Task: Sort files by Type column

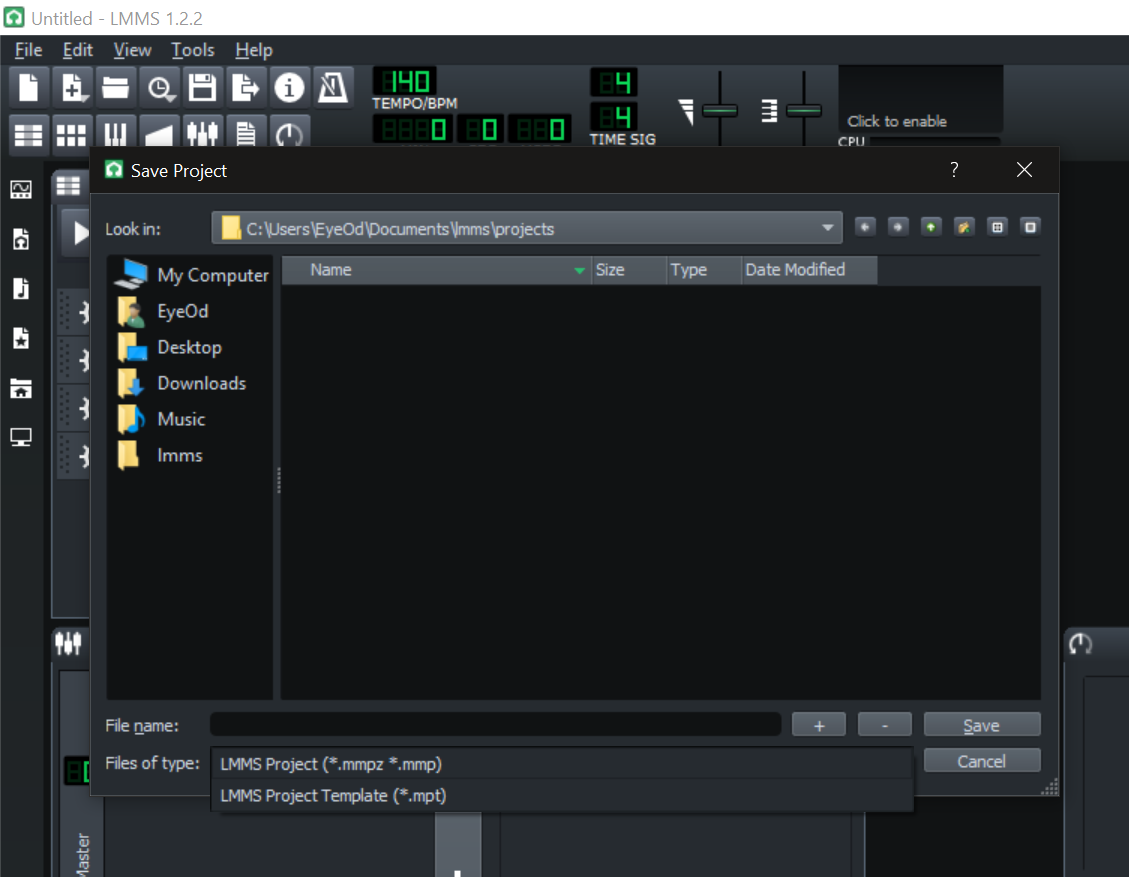Action: [x=703, y=270]
